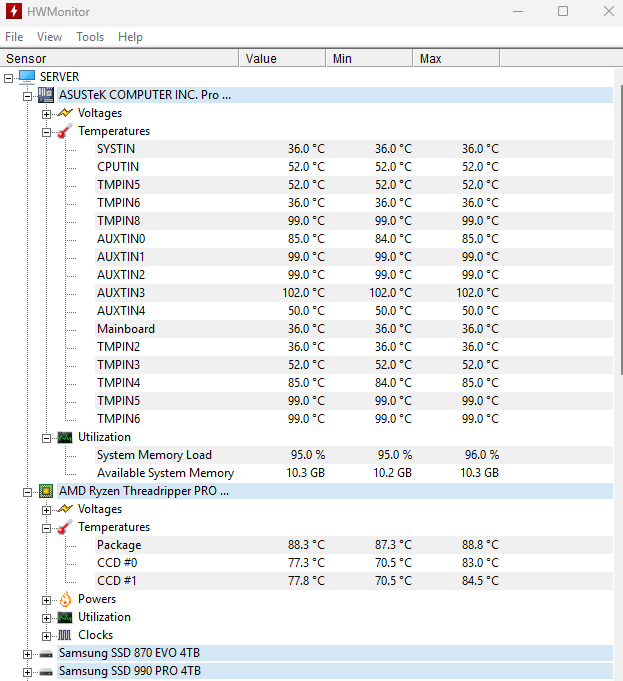Image resolution: width=623 pixels, height=681 pixels.
Task: Click the CPU Voltages lightning icon
Action: point(65,509)
